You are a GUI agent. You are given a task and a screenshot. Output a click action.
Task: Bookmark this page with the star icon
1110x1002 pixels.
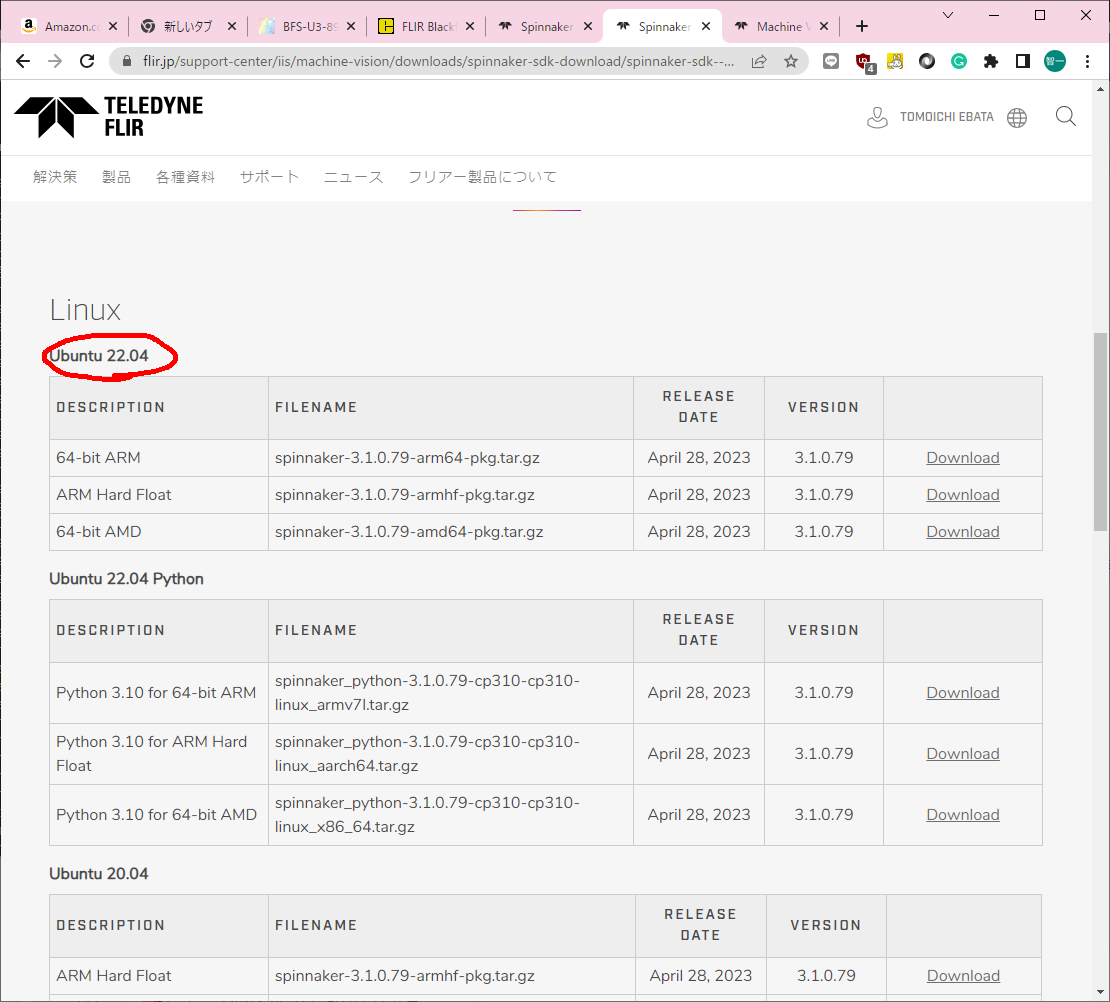pos(791,61)
